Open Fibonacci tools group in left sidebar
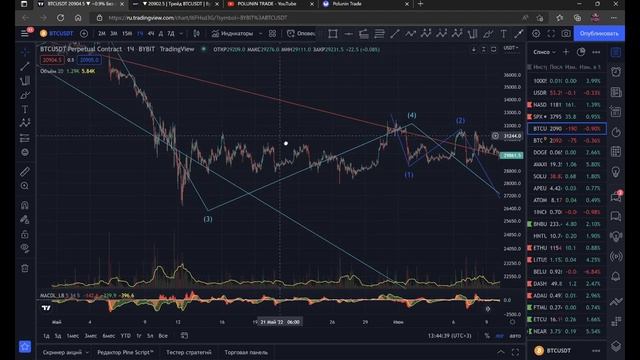This screenshot has height=360, width=640. (25, 80)
